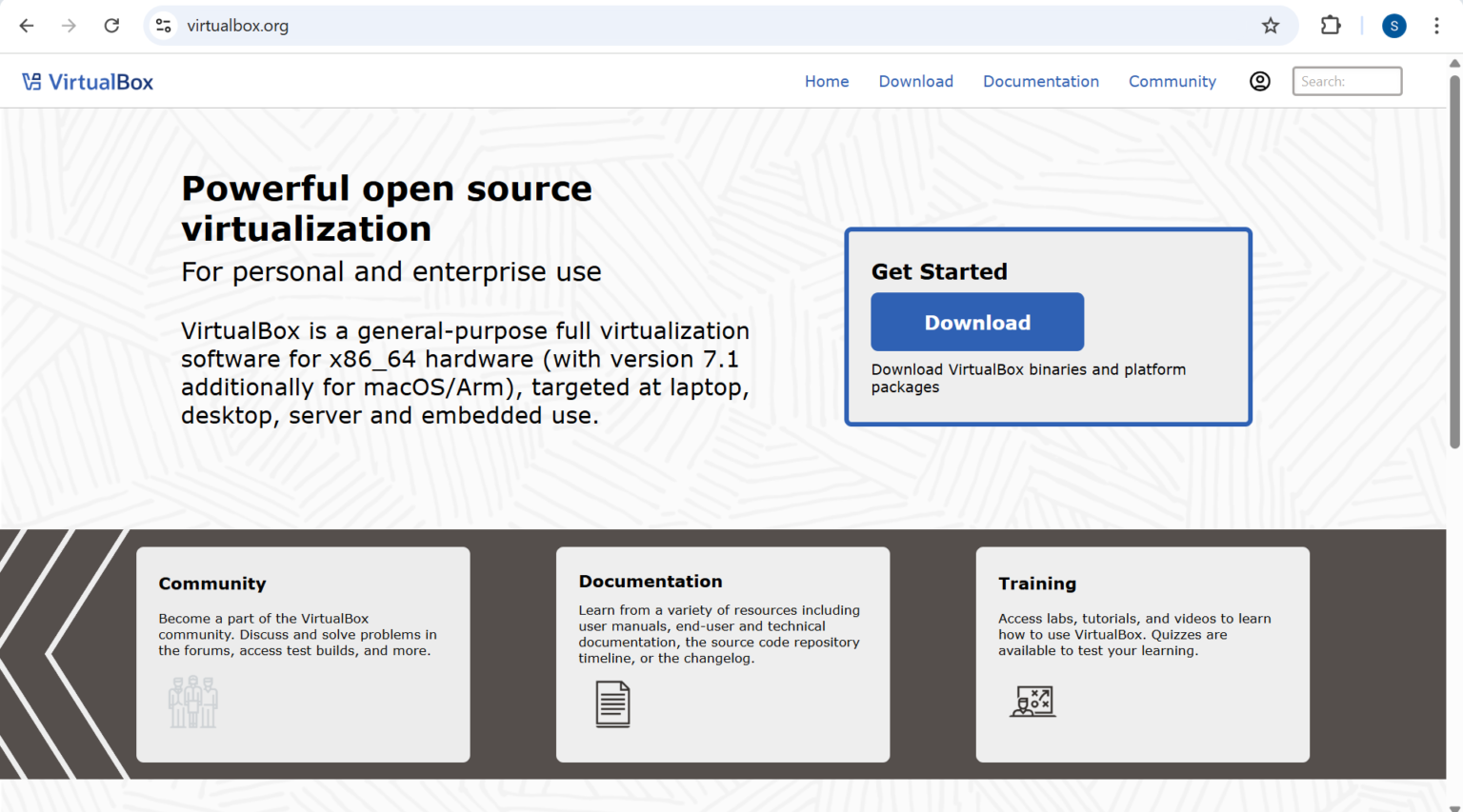Click the VirtualBox logo icon
Screen dimensions: 1463x812
(x=33, y=81)
